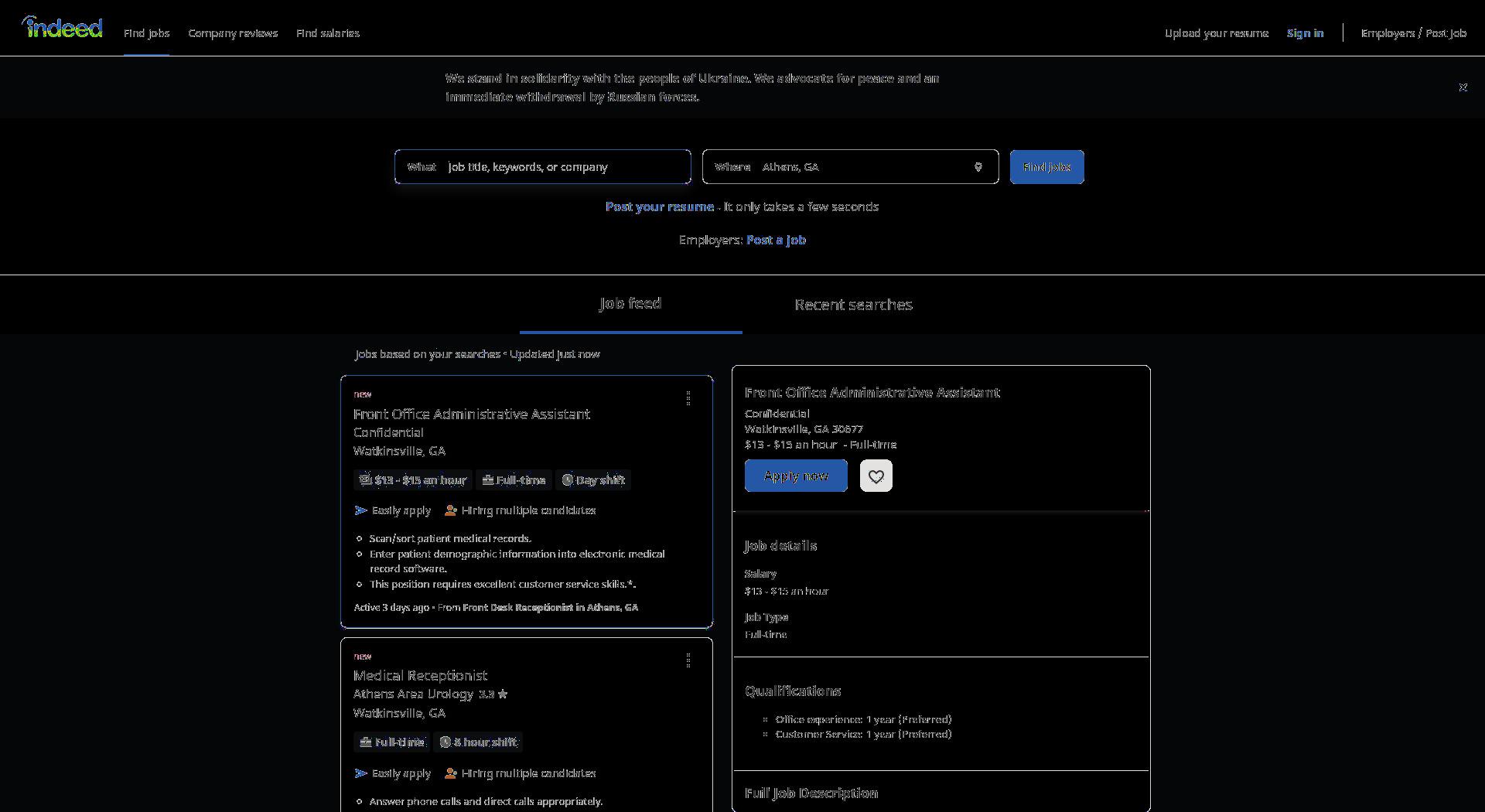The image size is (1485, 812).
Task: Go to Company reviews
Action: tap(233, 33)
